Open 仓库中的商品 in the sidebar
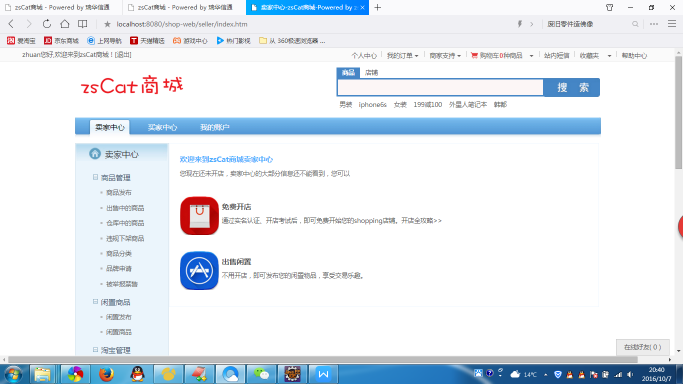The image size is (683, 384). coord(125,223)
